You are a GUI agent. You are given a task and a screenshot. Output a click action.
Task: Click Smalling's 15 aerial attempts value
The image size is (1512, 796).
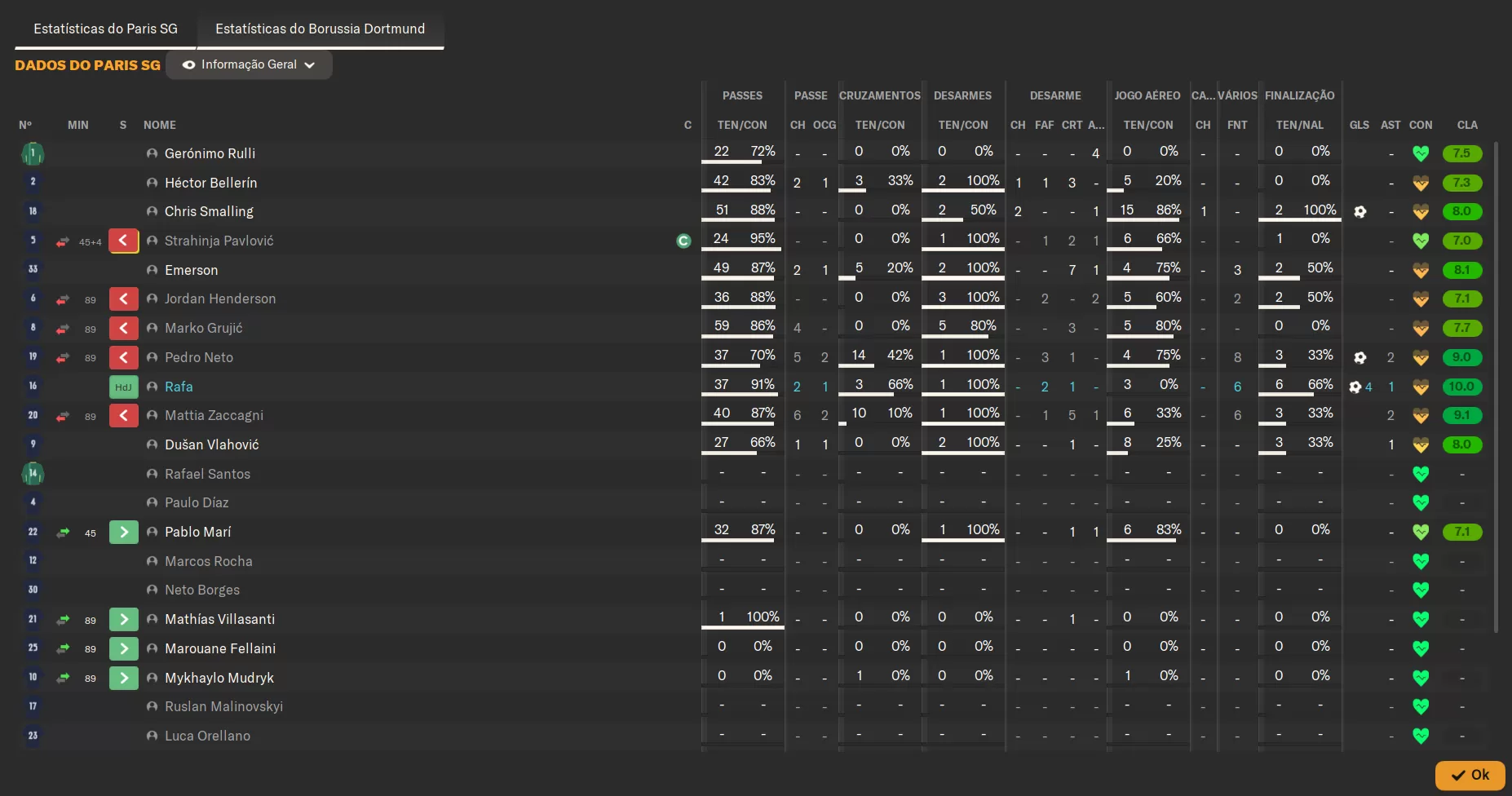1127,210
